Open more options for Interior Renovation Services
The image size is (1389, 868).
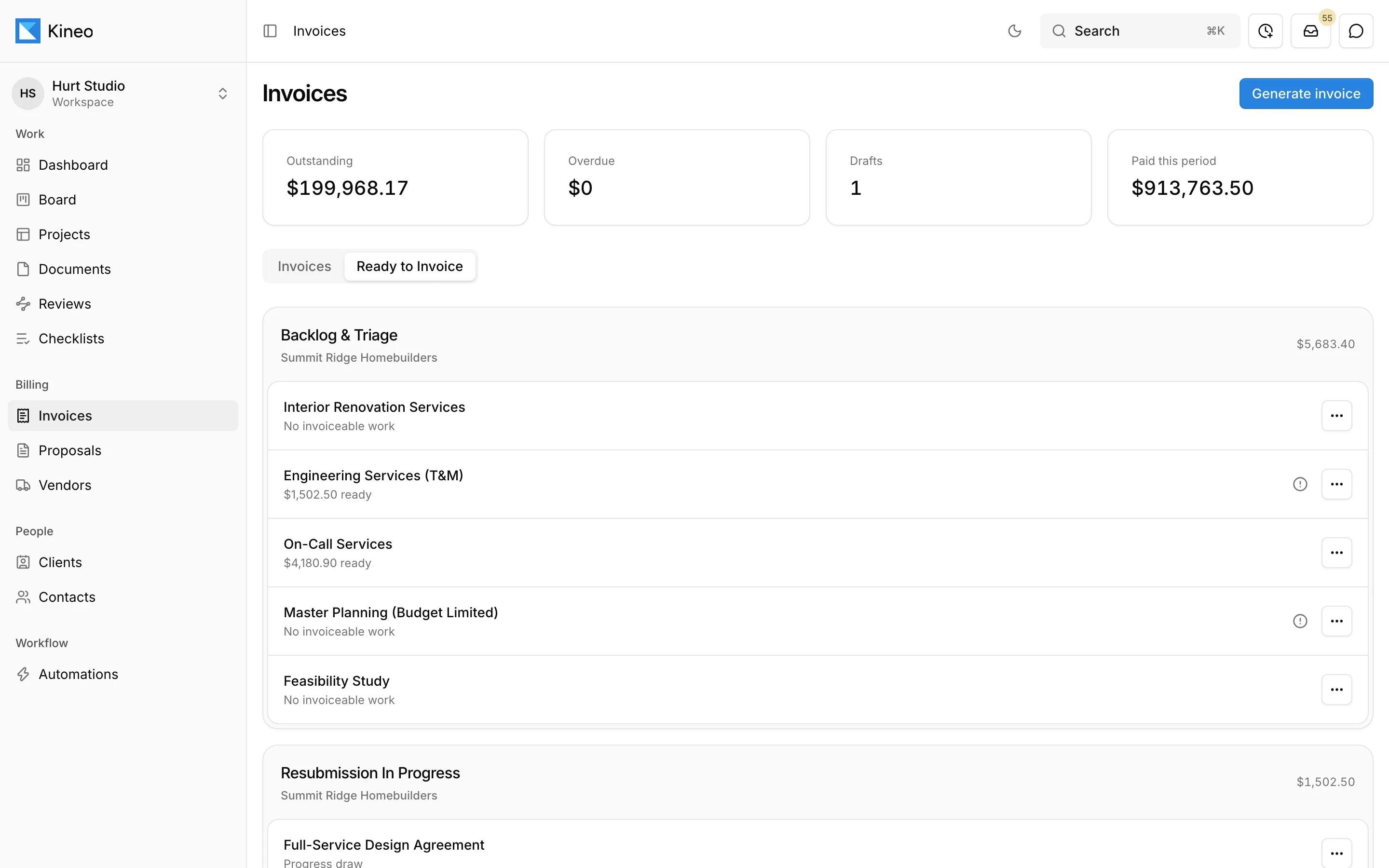(1336, 416)
